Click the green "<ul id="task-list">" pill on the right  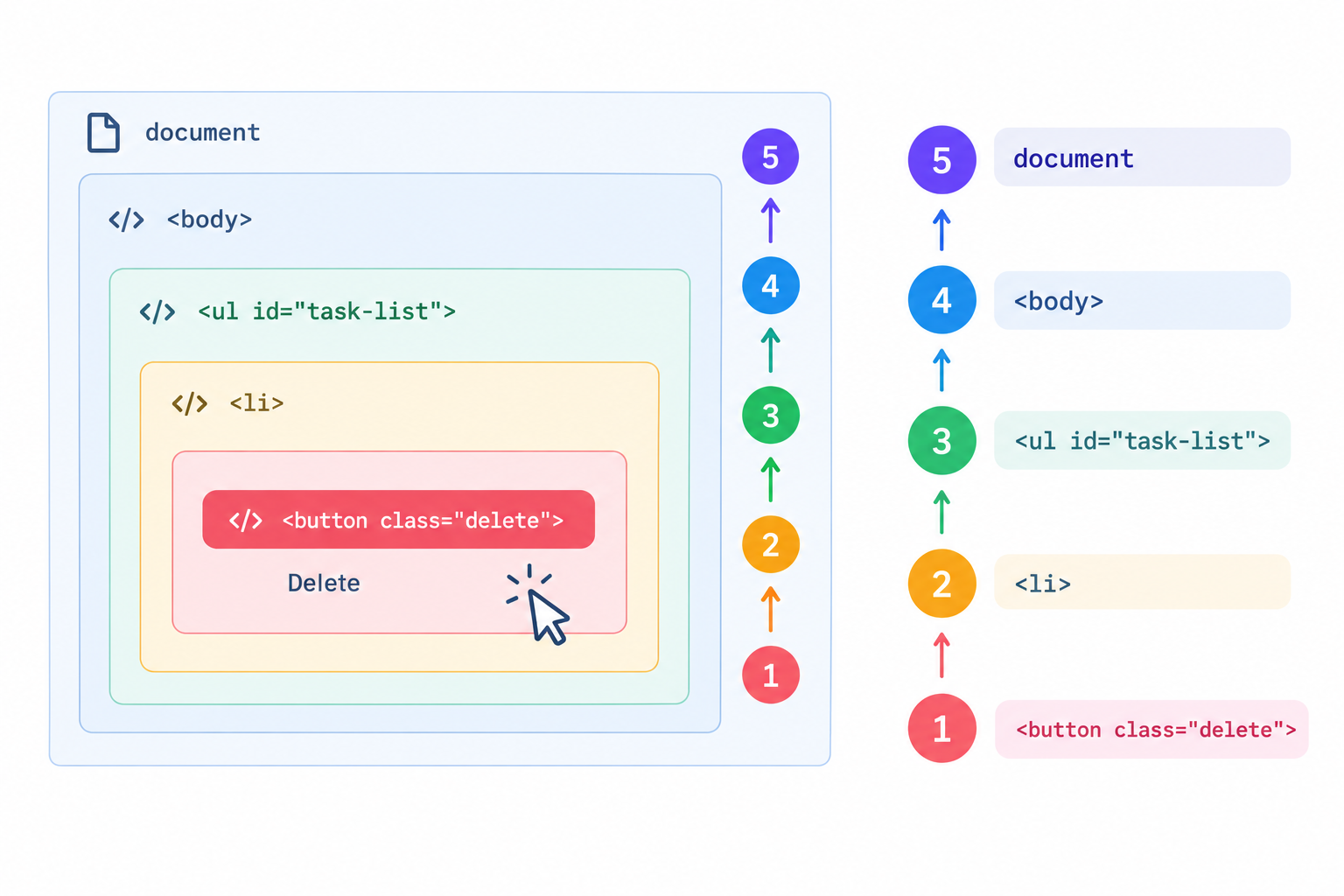point(1142,440)
